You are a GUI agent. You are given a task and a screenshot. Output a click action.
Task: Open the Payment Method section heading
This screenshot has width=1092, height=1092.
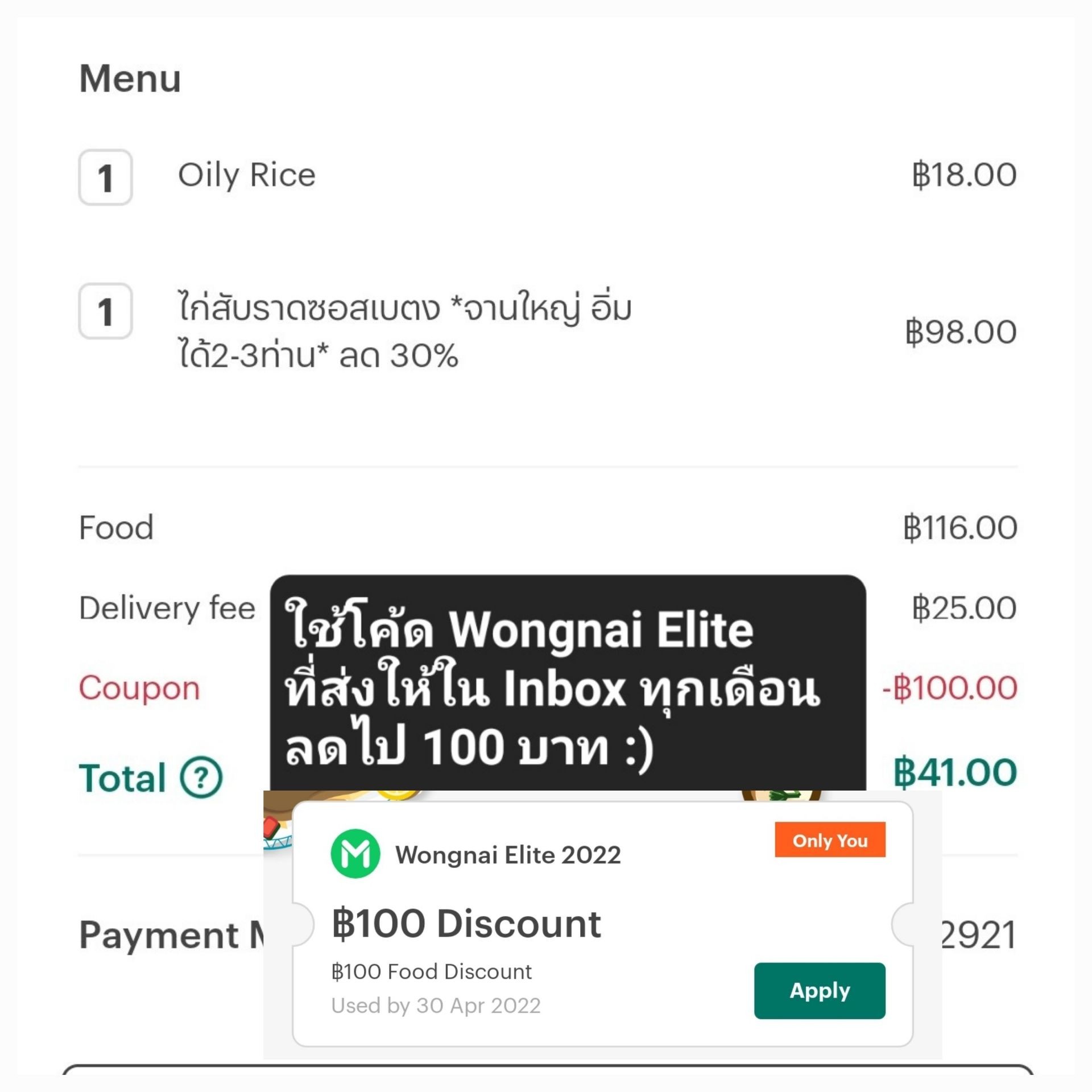(x=172, y=935)
